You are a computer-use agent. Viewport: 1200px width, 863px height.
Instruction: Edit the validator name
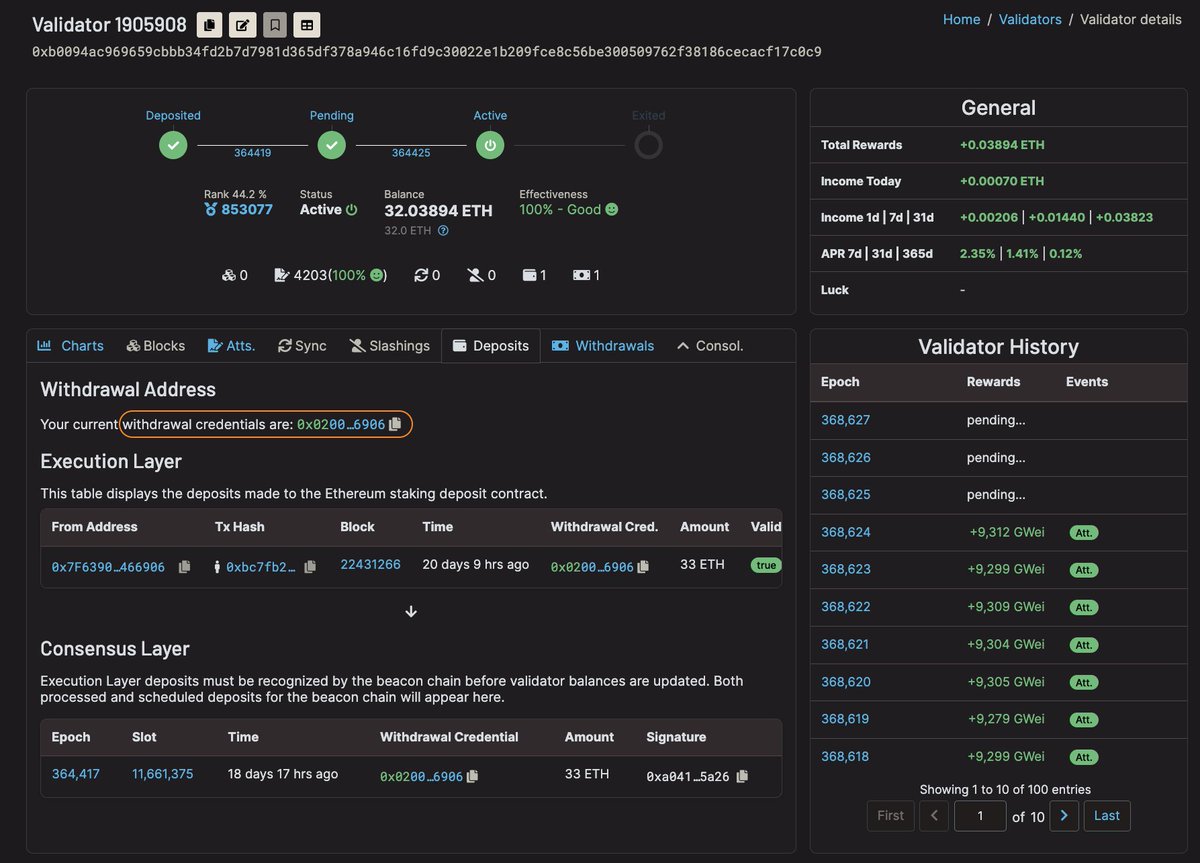(242, 24)
